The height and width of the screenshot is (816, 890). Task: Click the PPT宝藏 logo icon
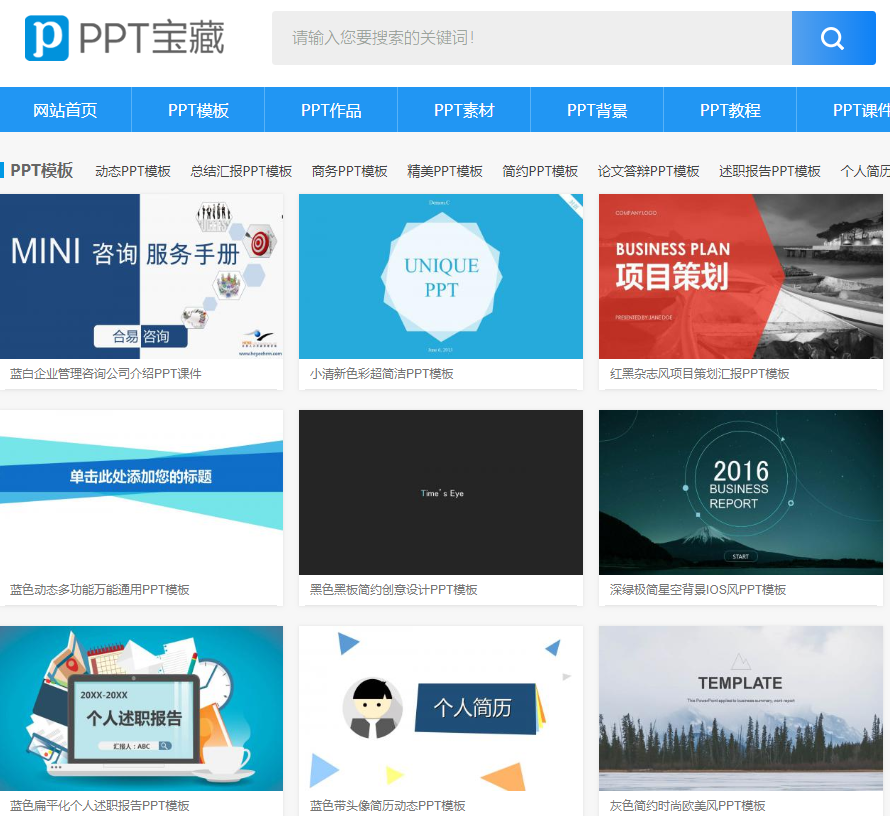point(47,38)
